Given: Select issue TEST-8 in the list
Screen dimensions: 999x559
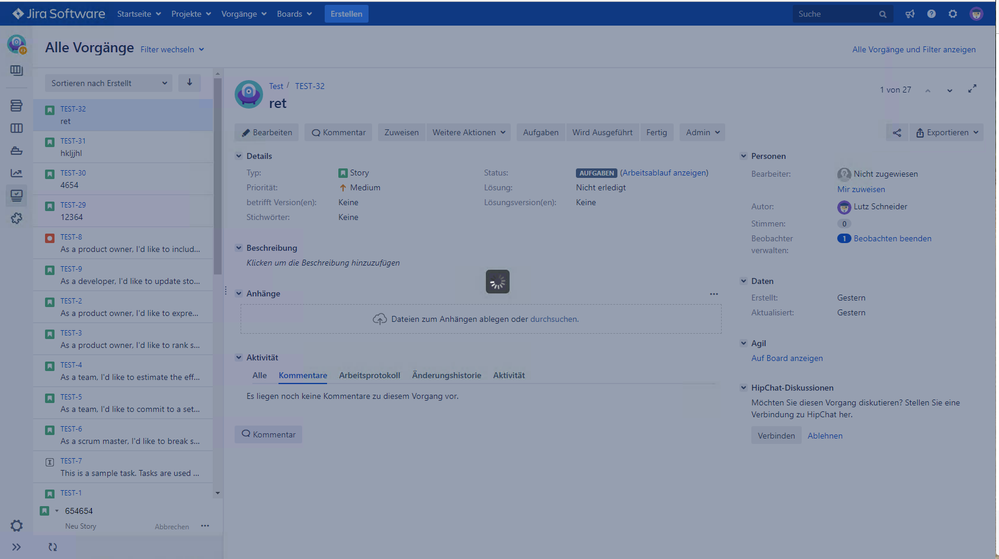Looking at the screenshot, I should coord(123,243).
